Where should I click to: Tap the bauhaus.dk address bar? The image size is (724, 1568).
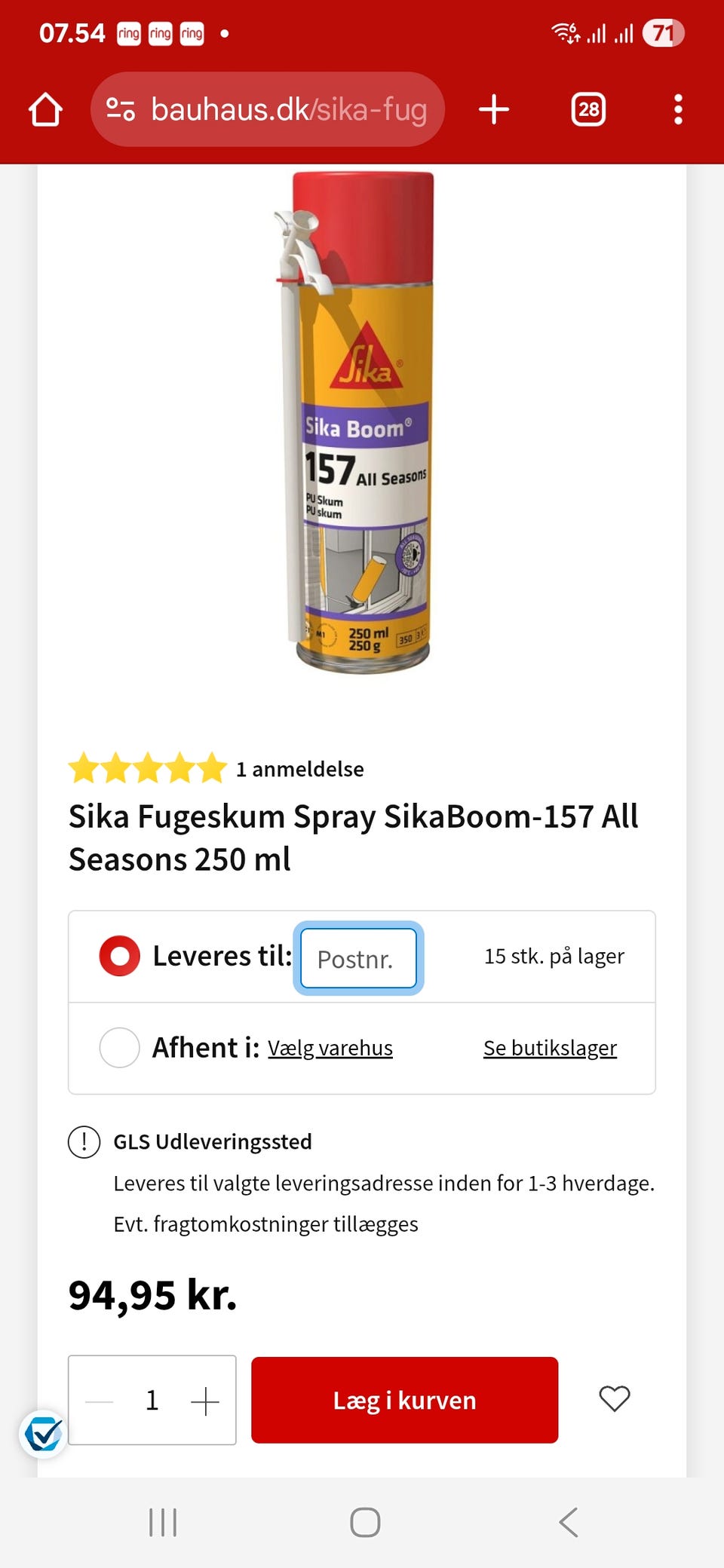pos(289,109)
